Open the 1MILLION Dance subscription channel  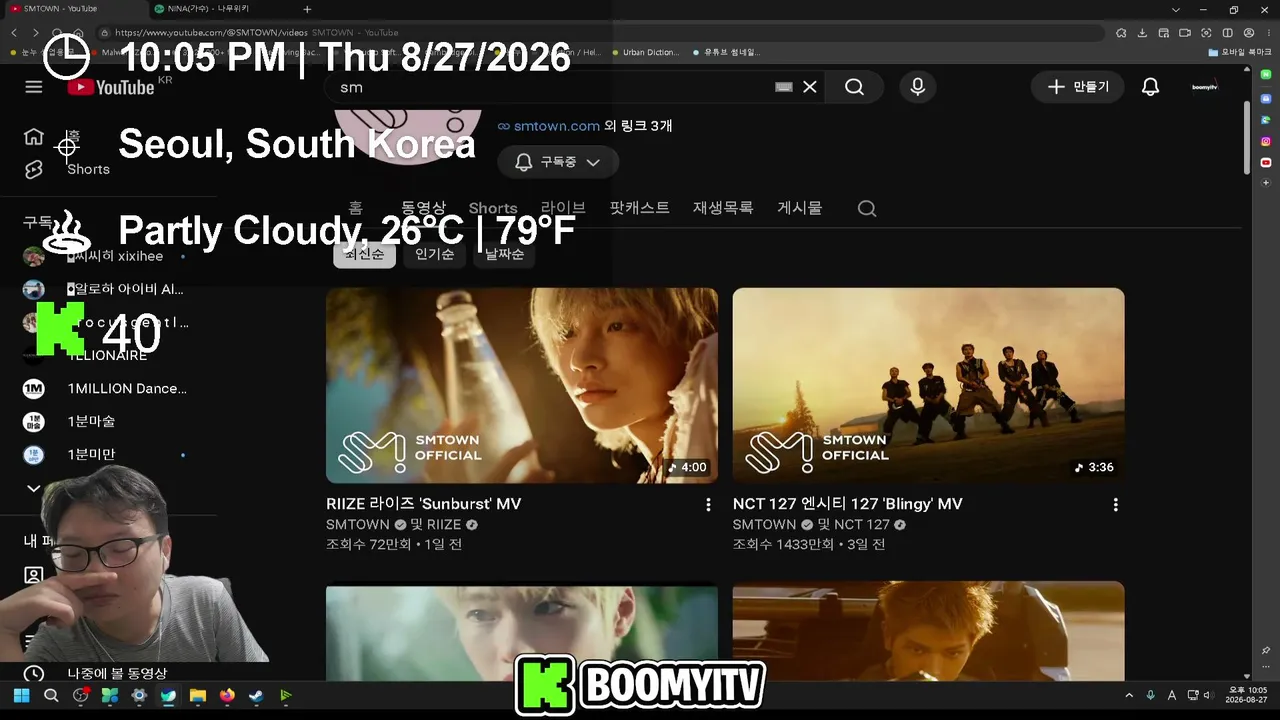[105, 388]
